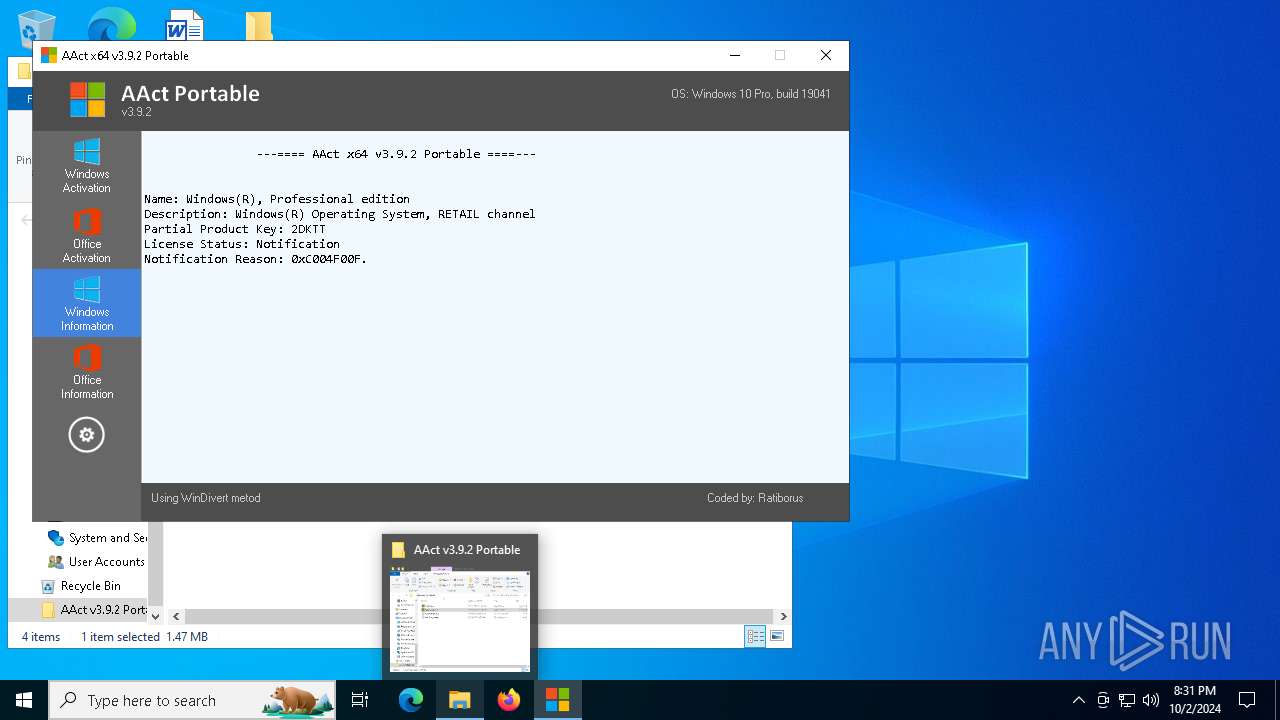Viewport: 1280px width, 720px height.
Task: Click 'Coded by: Ratiborus' text
Action: 755,498
